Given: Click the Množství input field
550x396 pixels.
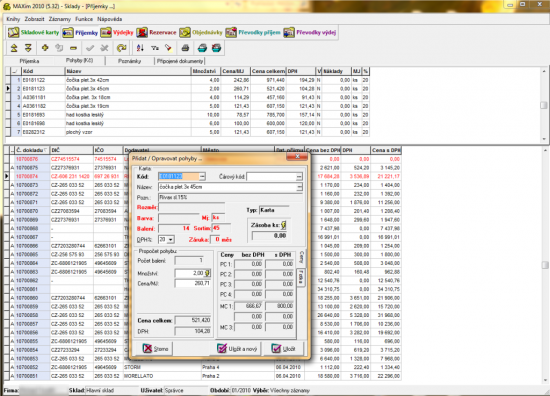Looking at the screenshot, I should 190,273.
